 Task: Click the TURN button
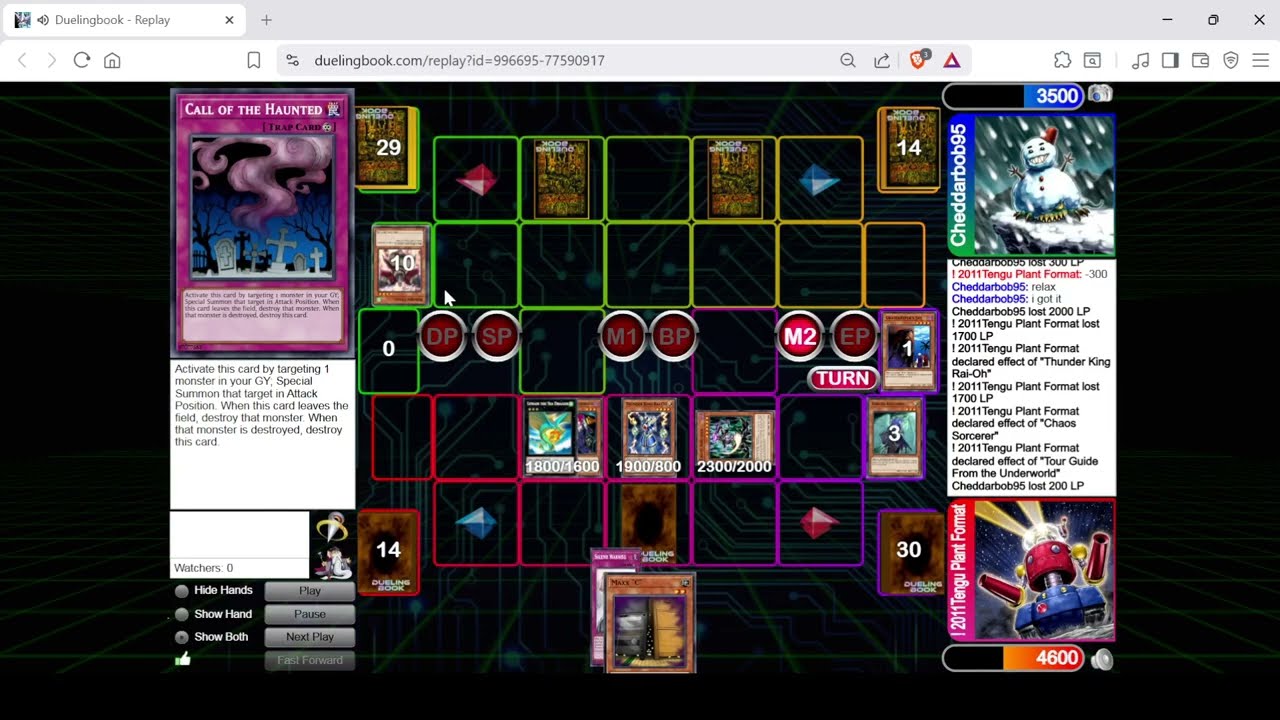point(843,378)
